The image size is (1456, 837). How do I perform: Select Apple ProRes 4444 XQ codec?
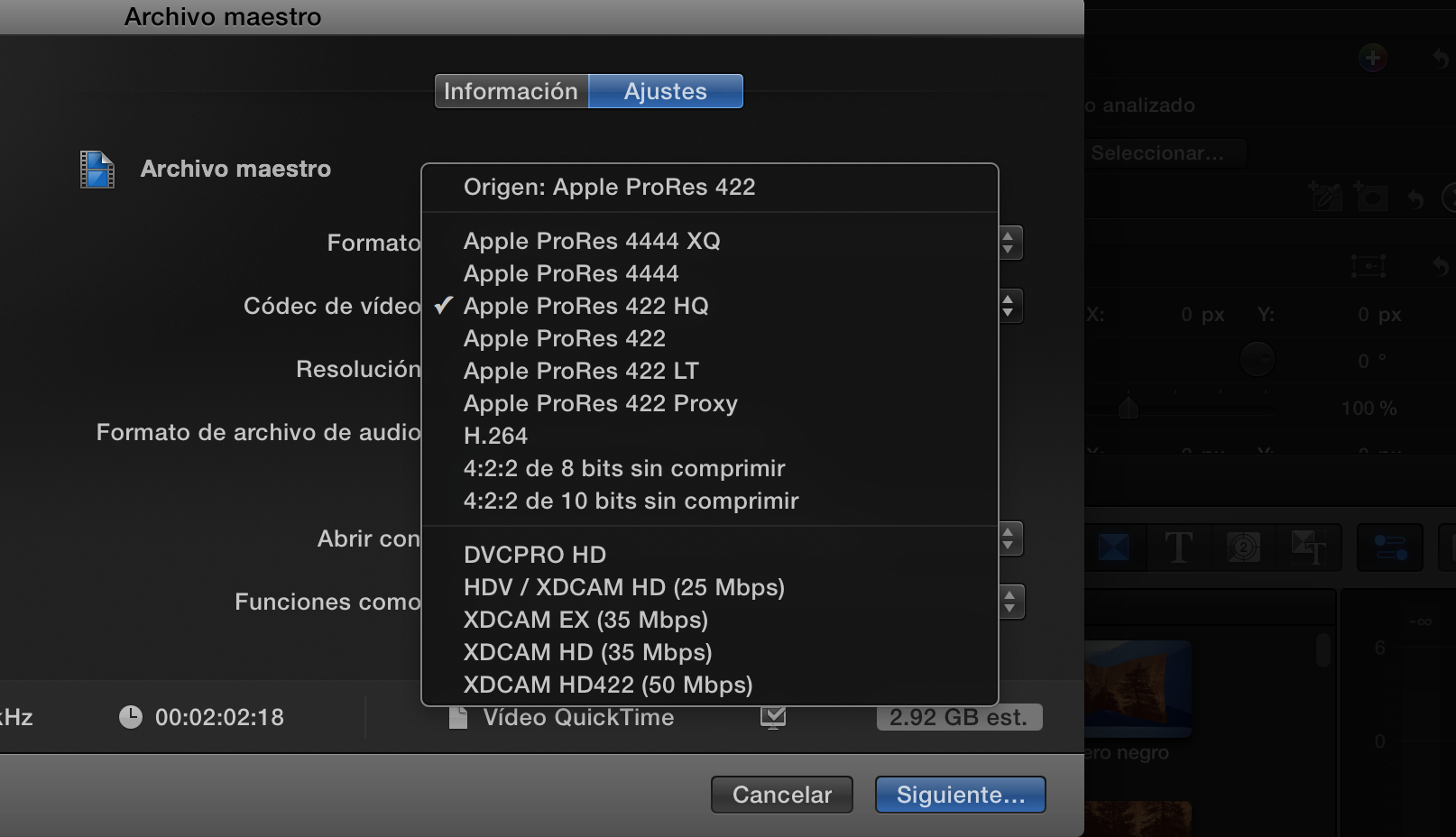(592, 241)
